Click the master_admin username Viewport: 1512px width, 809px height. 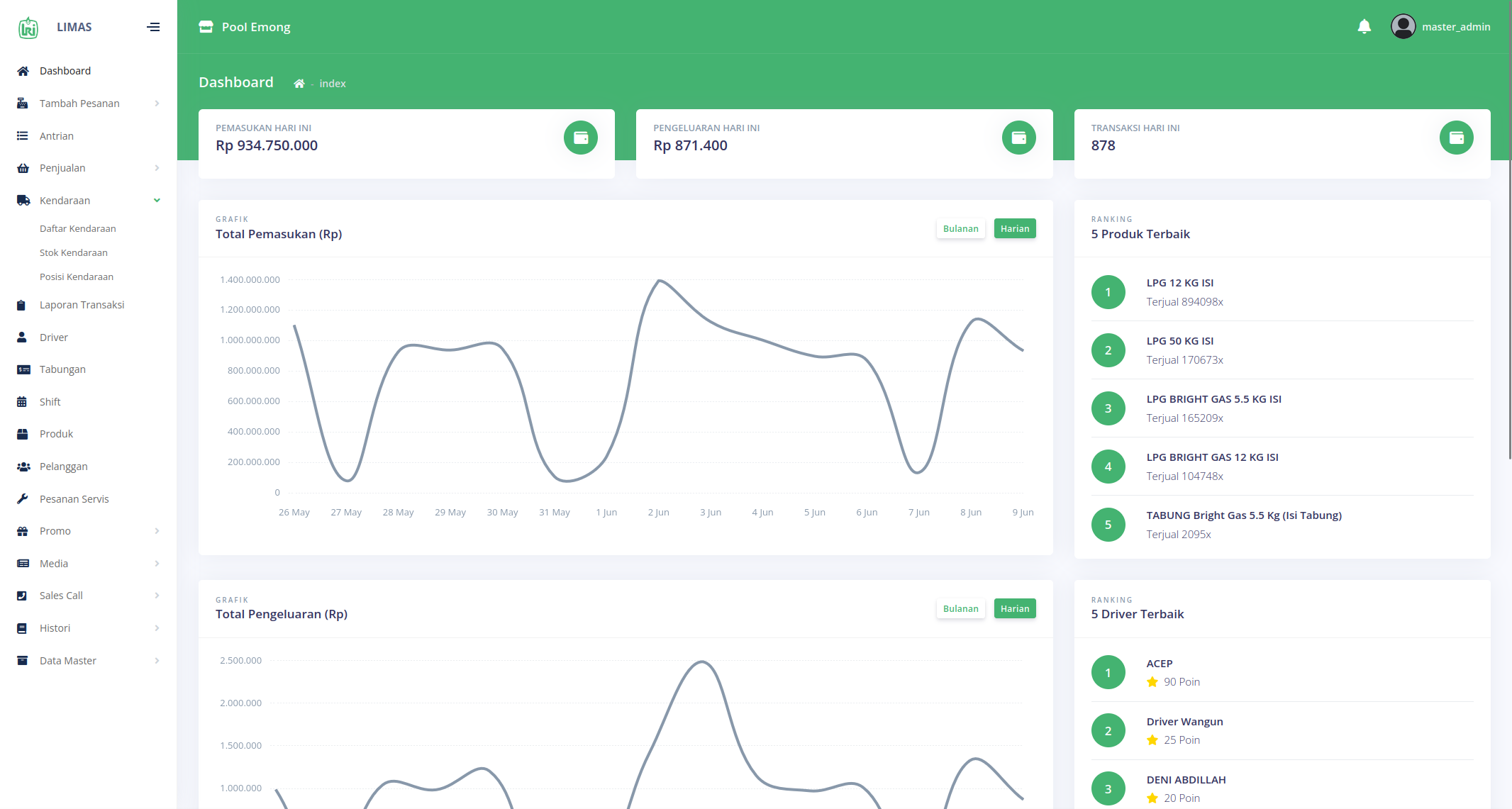tap(1456, 27)
